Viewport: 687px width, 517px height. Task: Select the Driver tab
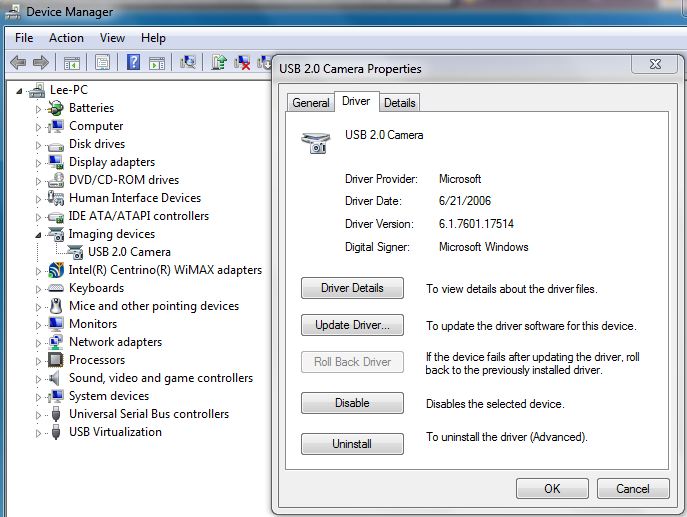[356, 101]
